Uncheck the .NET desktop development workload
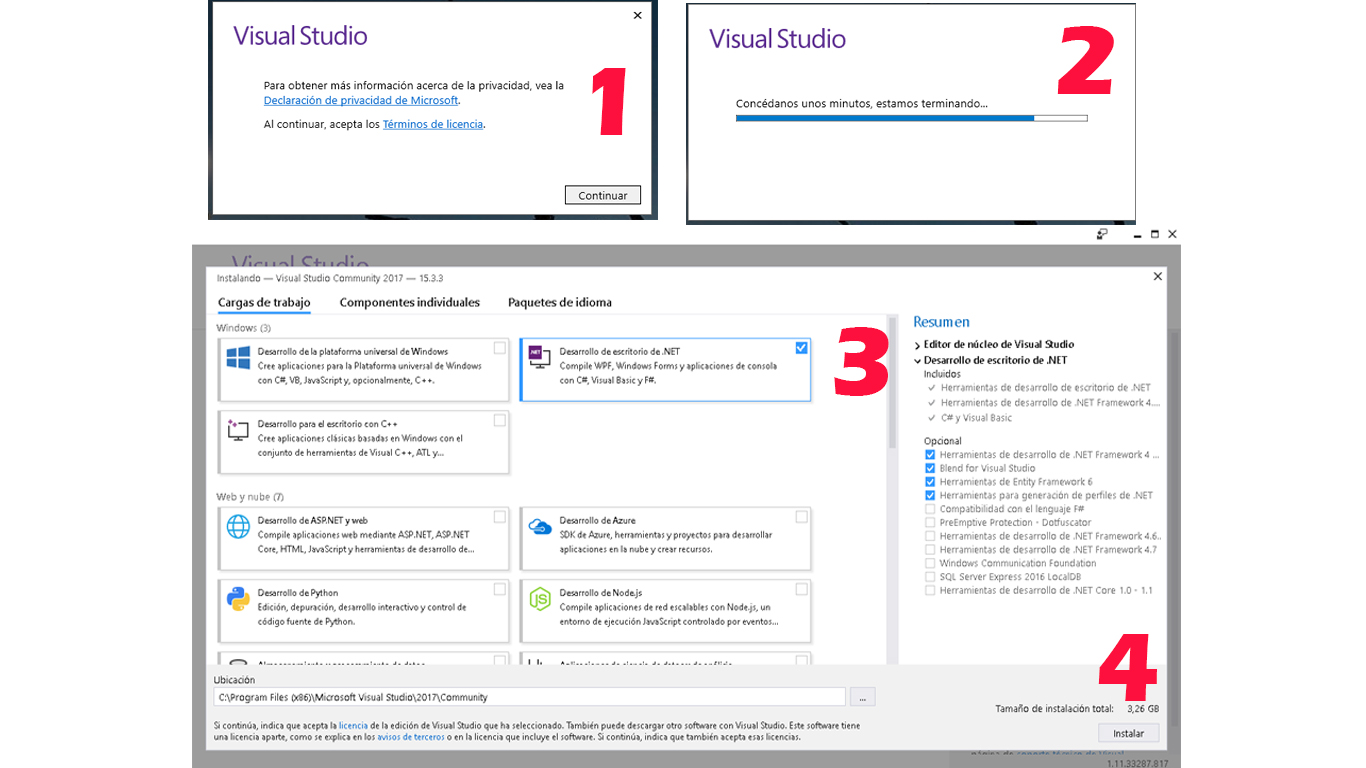1366x768 pixels. tap(801, 348)
